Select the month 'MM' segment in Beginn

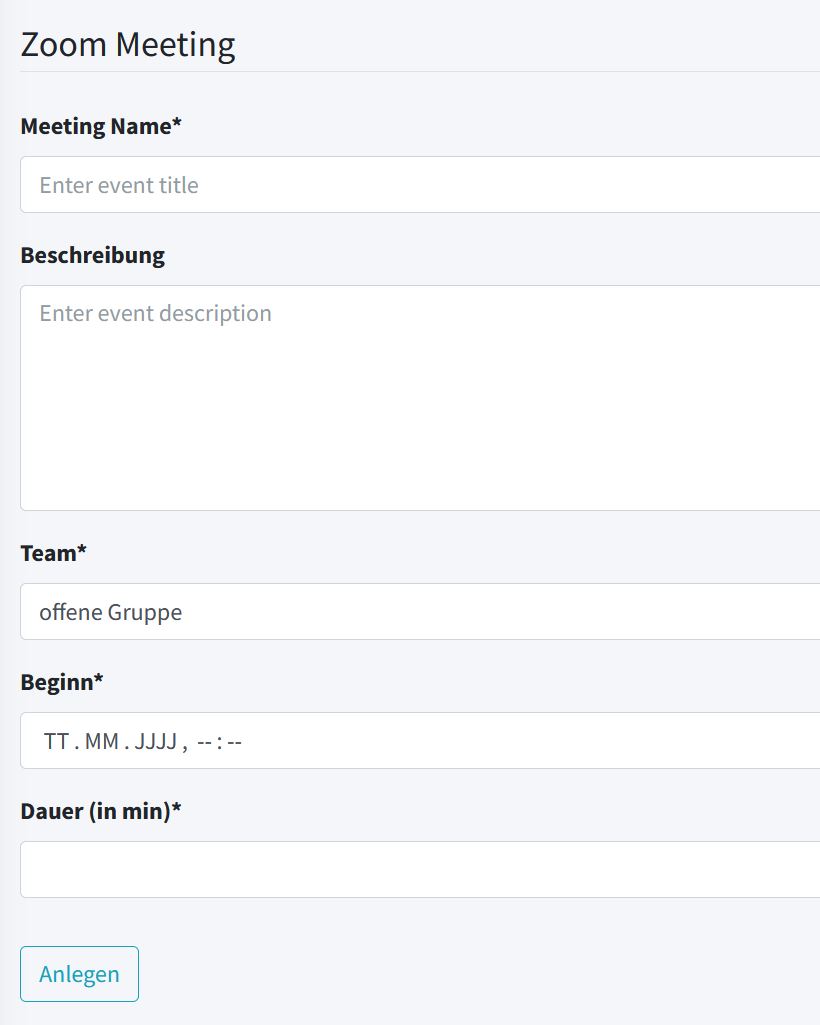coord(102,742)
